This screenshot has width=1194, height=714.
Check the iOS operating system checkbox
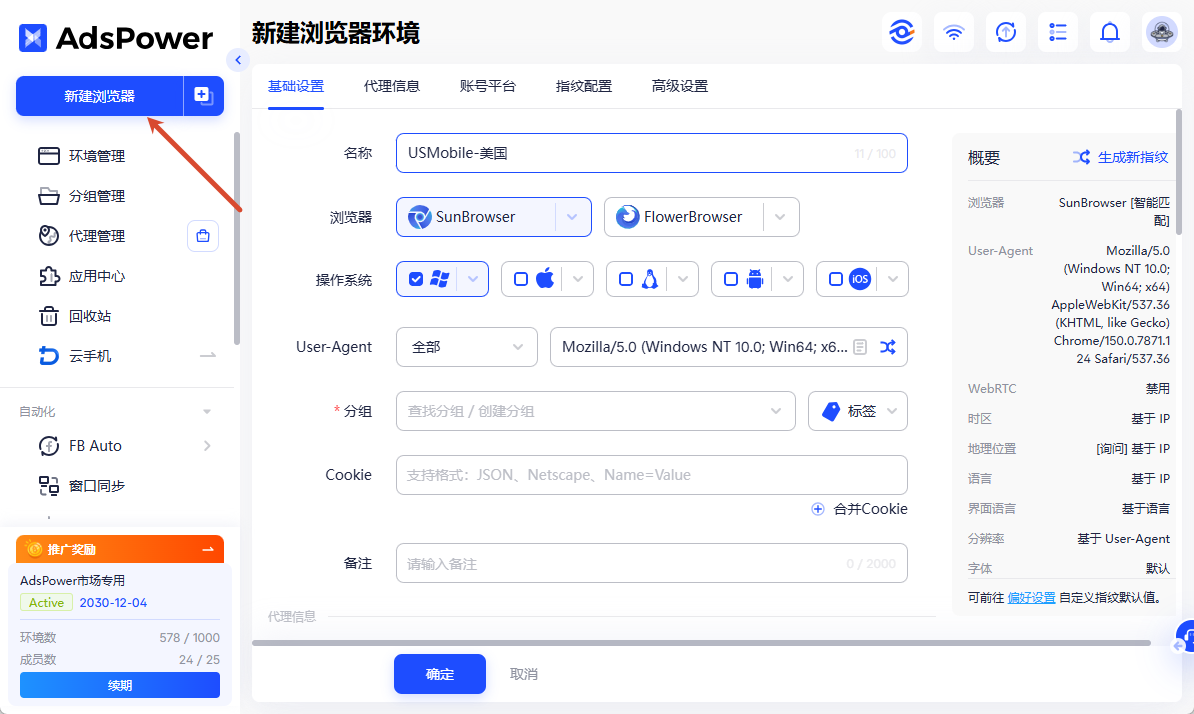[x=836, y=279]
